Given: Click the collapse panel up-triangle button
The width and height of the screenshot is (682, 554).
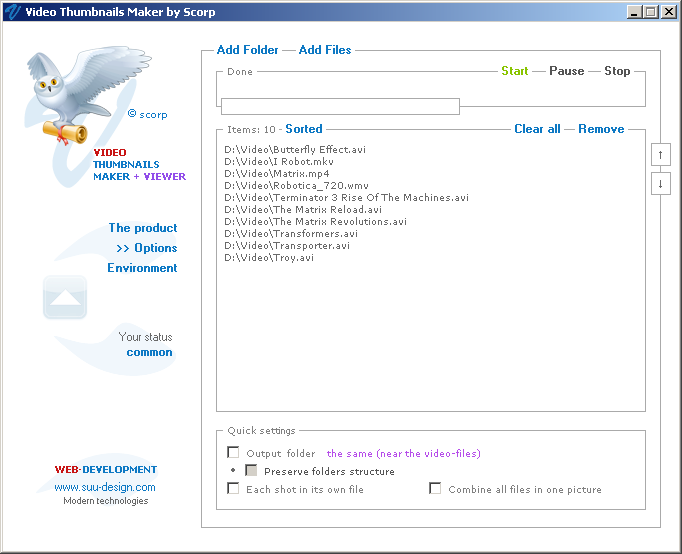Looking at the screenshot, I should [x=65, y=297].
